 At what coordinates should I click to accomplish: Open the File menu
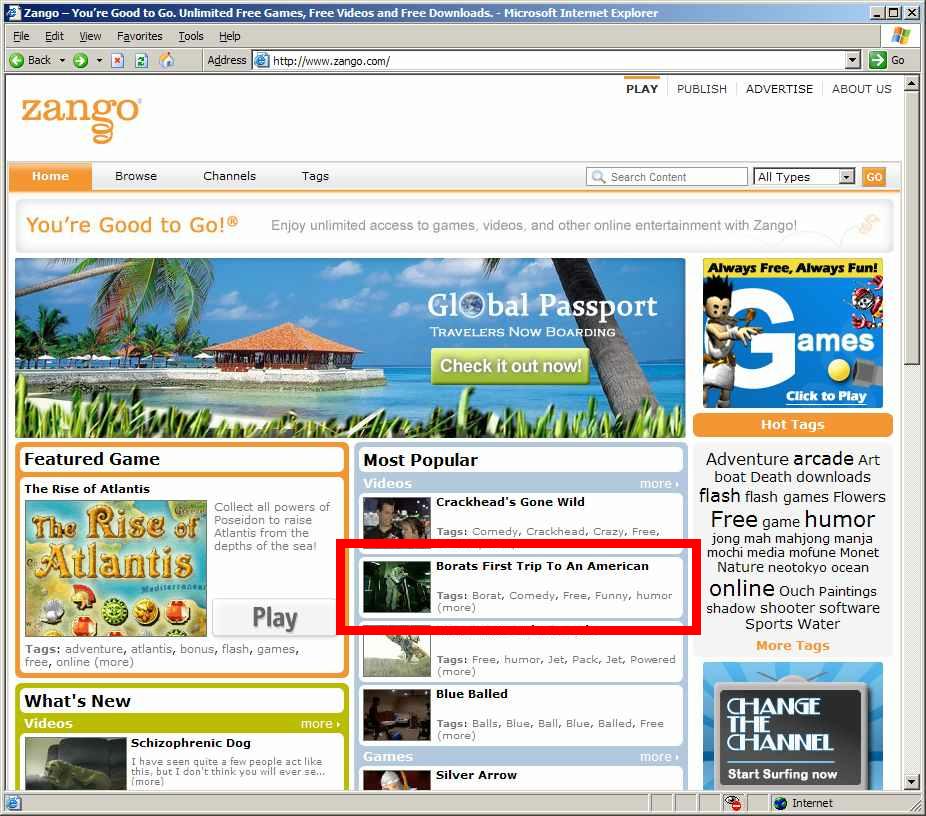21,36
